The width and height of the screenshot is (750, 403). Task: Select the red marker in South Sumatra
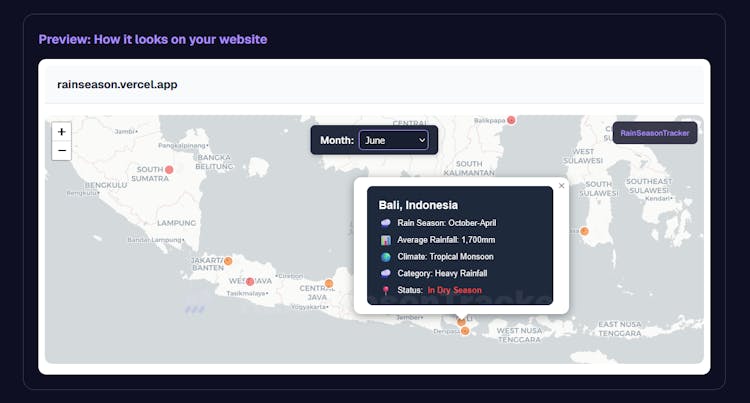point(169,170)
